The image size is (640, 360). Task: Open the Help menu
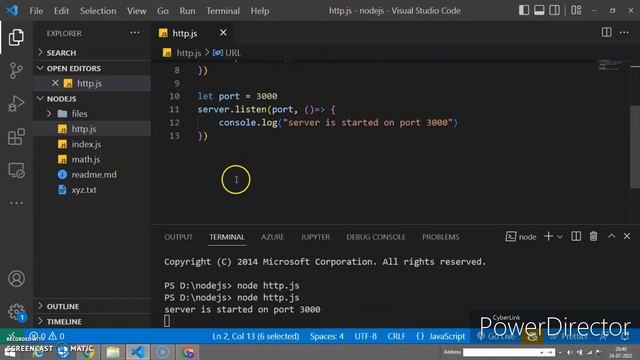[x=260, y=11]
